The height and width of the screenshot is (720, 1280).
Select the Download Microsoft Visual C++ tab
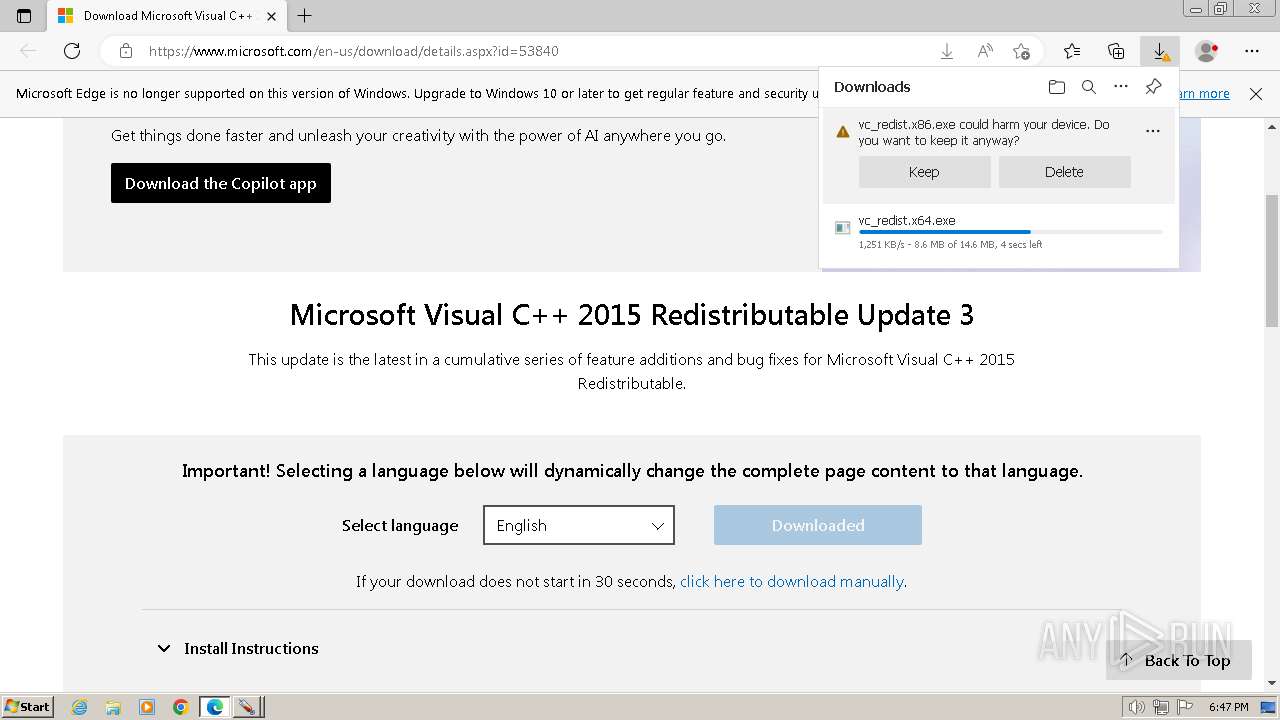coord(167,16)
